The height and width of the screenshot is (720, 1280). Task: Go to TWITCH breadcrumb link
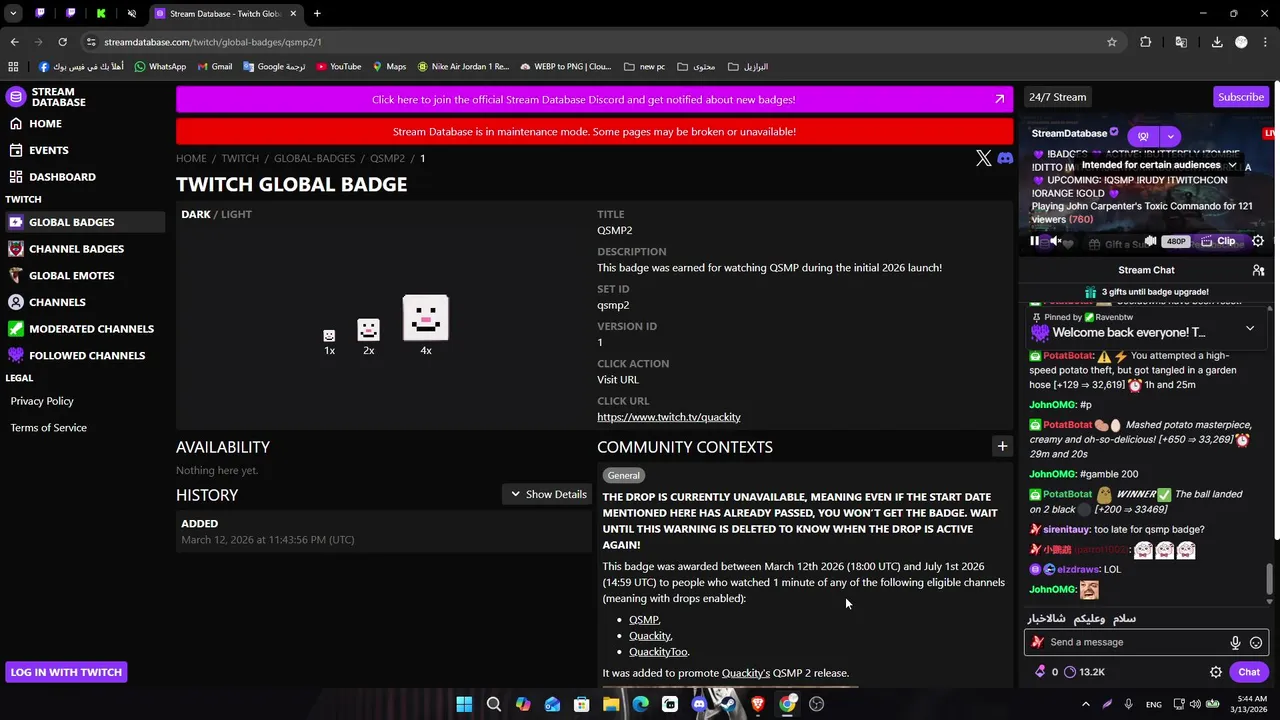[x=240, y=158]
